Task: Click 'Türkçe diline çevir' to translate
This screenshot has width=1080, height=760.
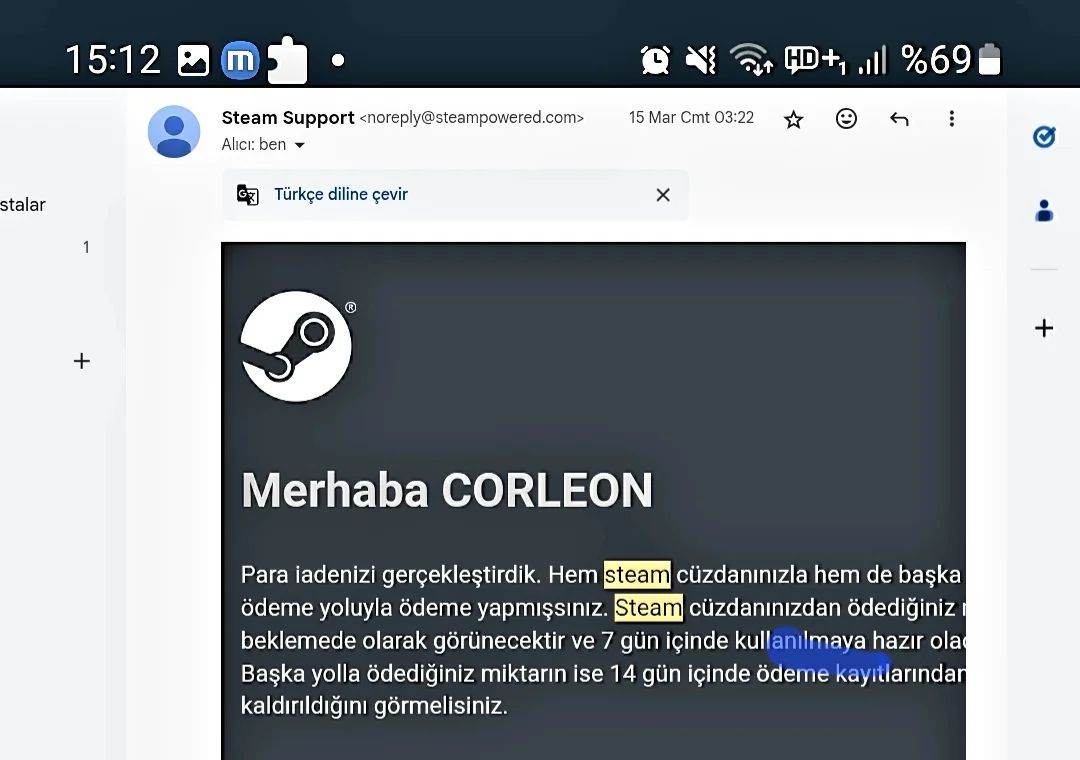Action: [341, 194]
